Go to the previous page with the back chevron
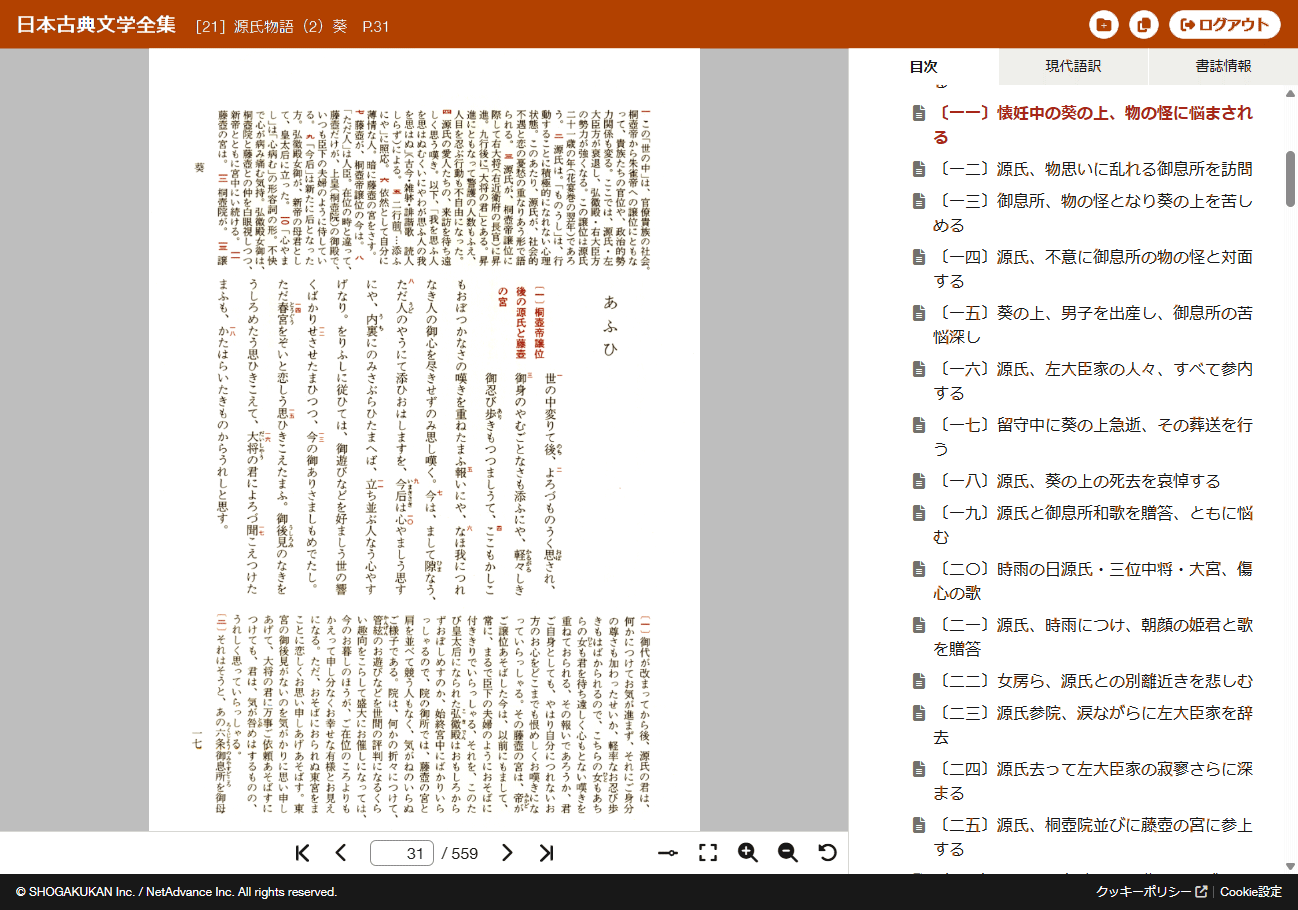 point(341,853)
